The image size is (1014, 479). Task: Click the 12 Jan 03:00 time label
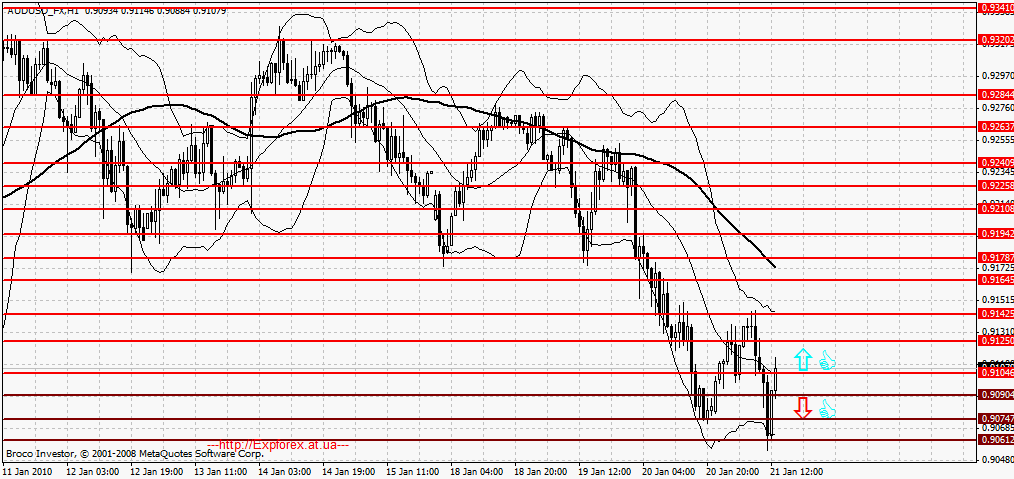pos(92,471)
